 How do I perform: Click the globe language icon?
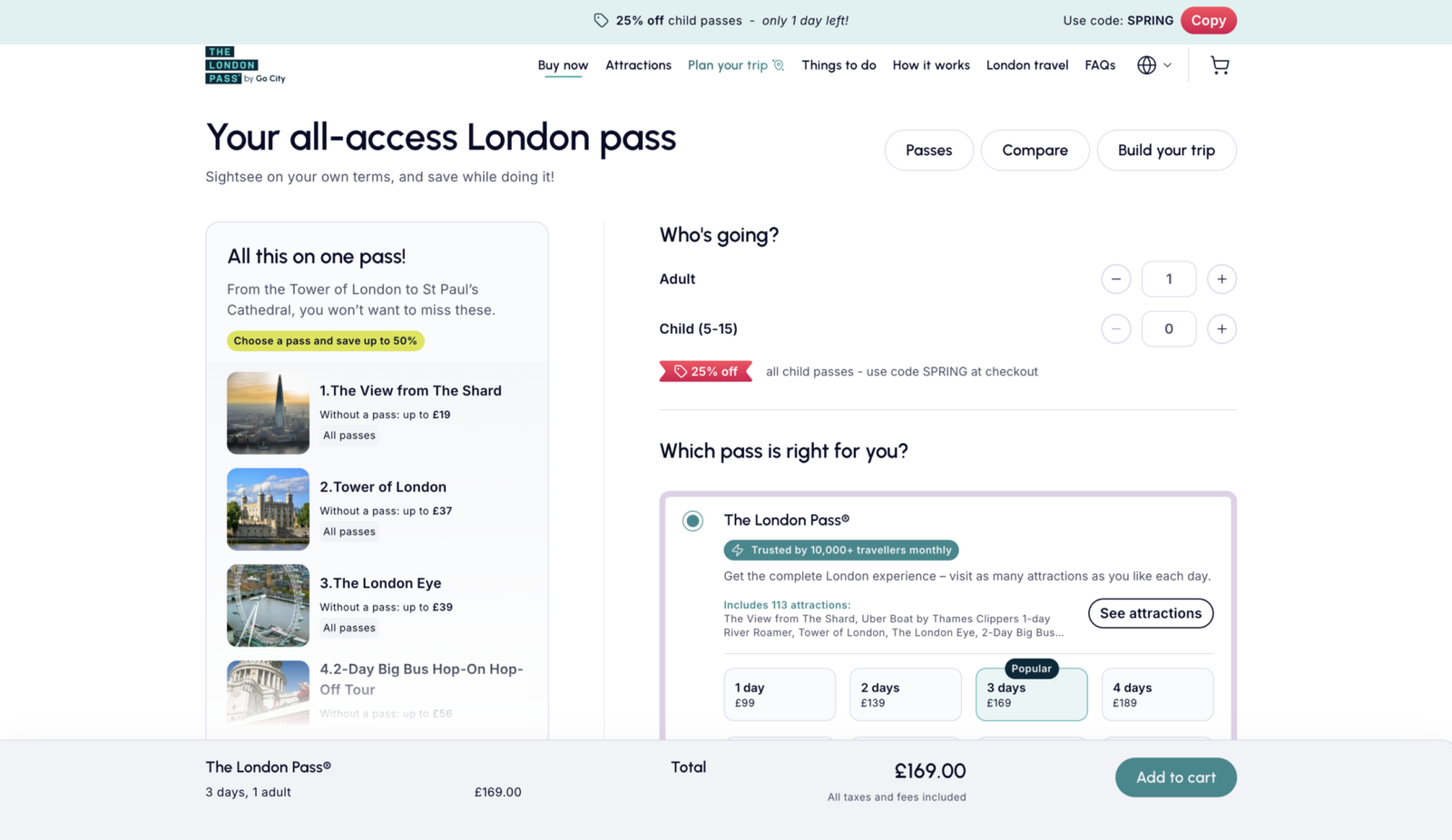click(1146, 64)
